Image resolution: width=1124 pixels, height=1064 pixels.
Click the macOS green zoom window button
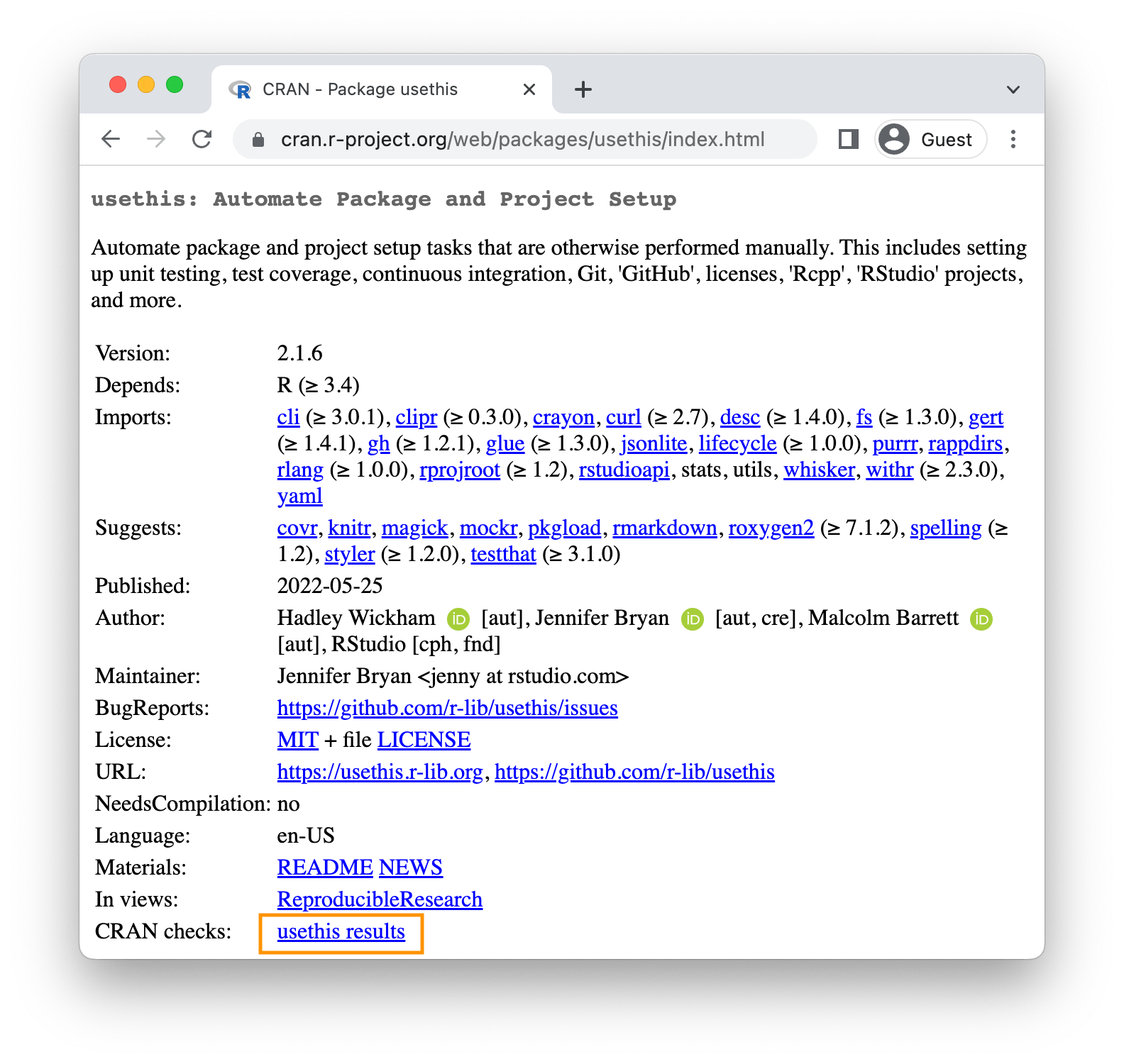pyautogui.click(x=175, y=85)
